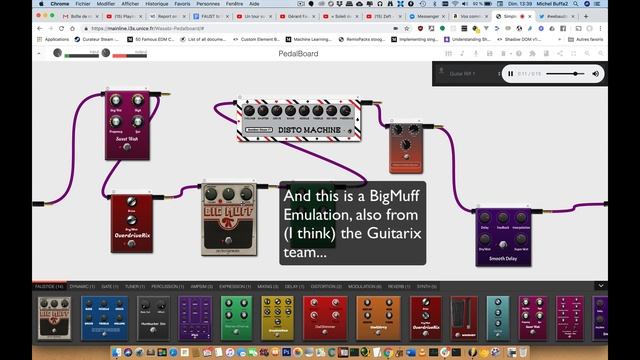Viewport: 640px width, 360px height.
Task: Pause the audio player playback
Action: tap(510, 74)
